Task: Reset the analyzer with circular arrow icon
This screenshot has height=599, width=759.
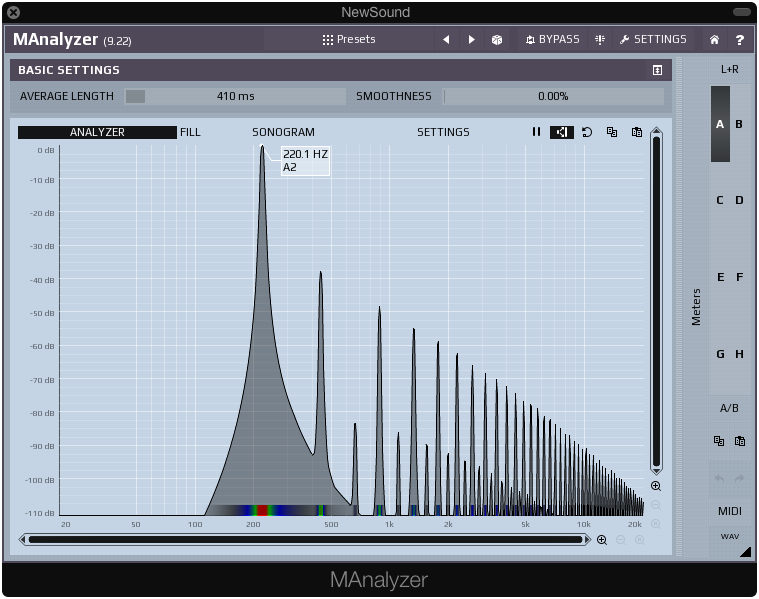Action: click(587, 132)
